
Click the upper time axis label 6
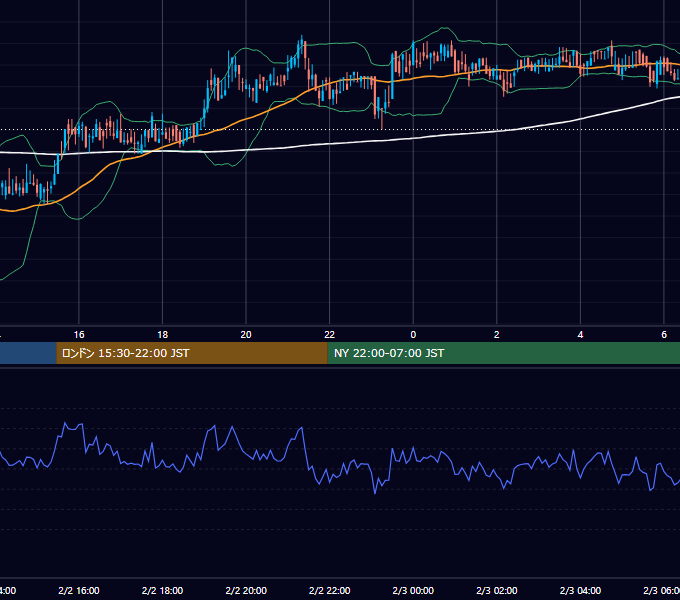[x=664, y=335]
